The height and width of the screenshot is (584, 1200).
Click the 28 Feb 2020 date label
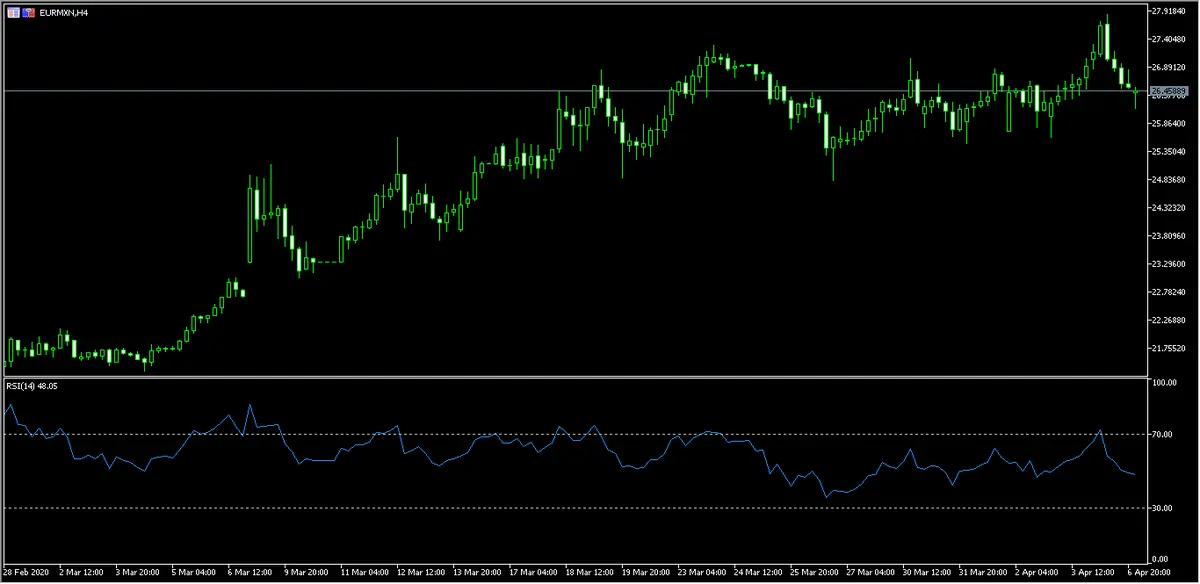[x=26, y=573]
